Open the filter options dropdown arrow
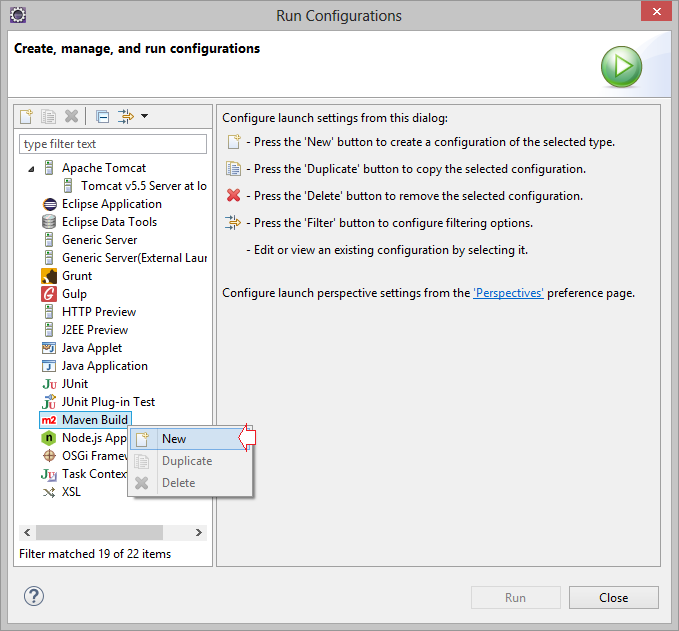679x631 pixels. pos(145,116)
